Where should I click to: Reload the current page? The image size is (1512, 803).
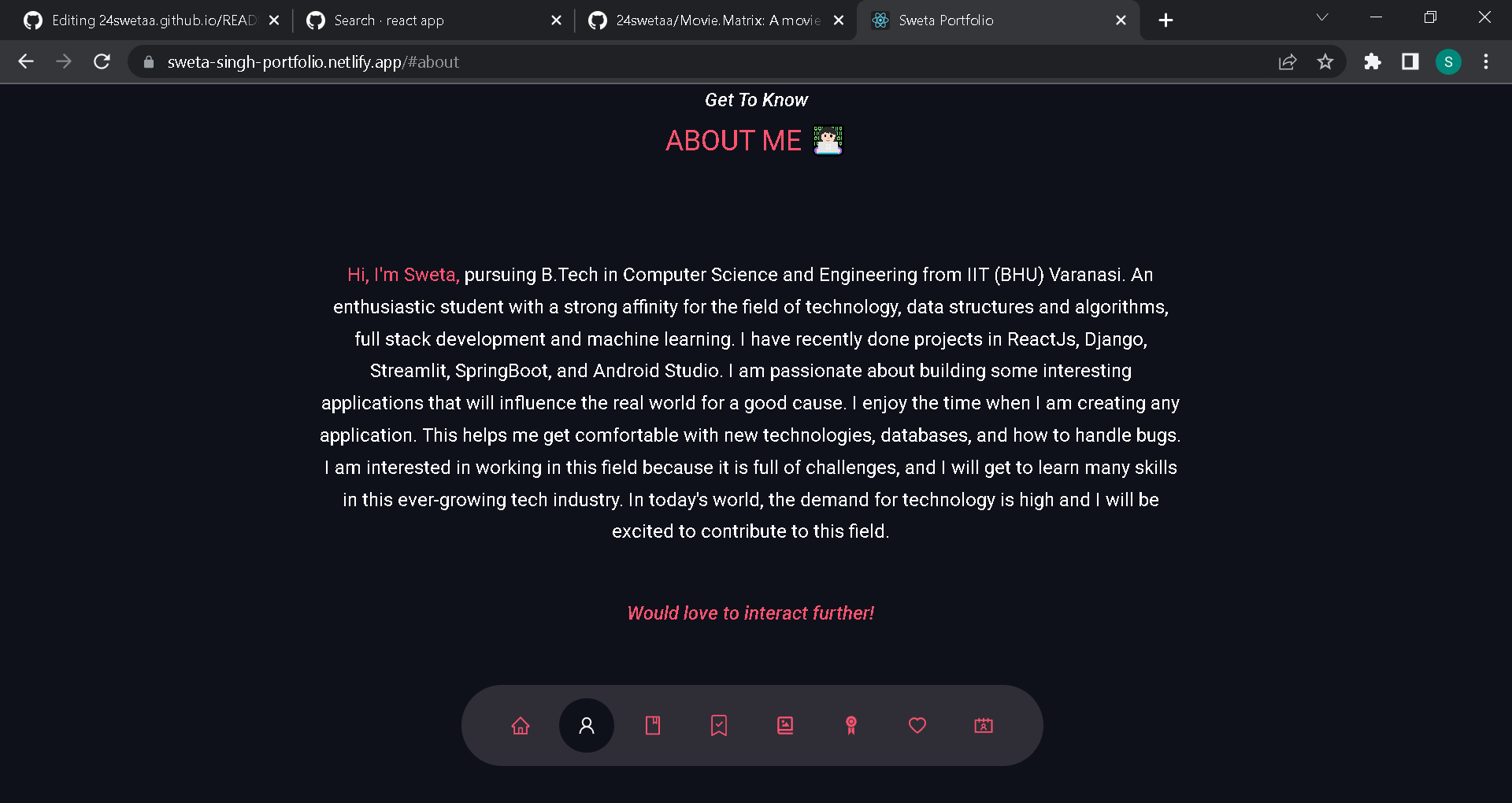102,61
